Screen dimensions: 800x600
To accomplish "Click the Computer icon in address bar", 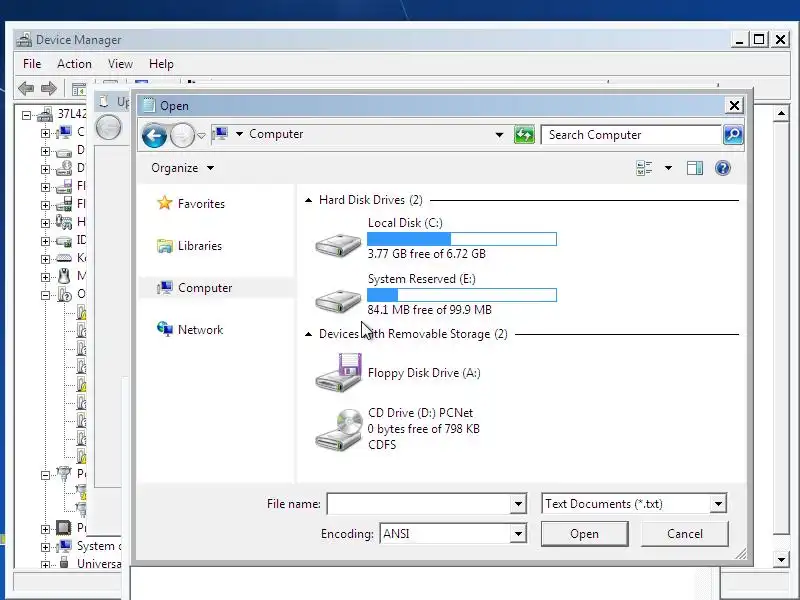I will (x=221, y=134).
